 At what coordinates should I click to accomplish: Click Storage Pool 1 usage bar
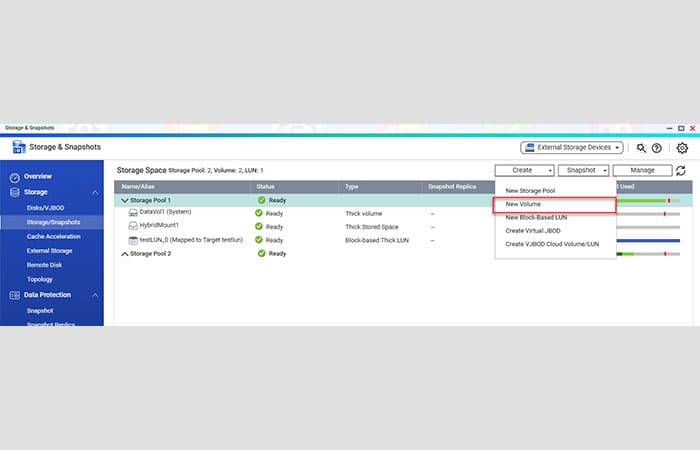coord(648,200)
